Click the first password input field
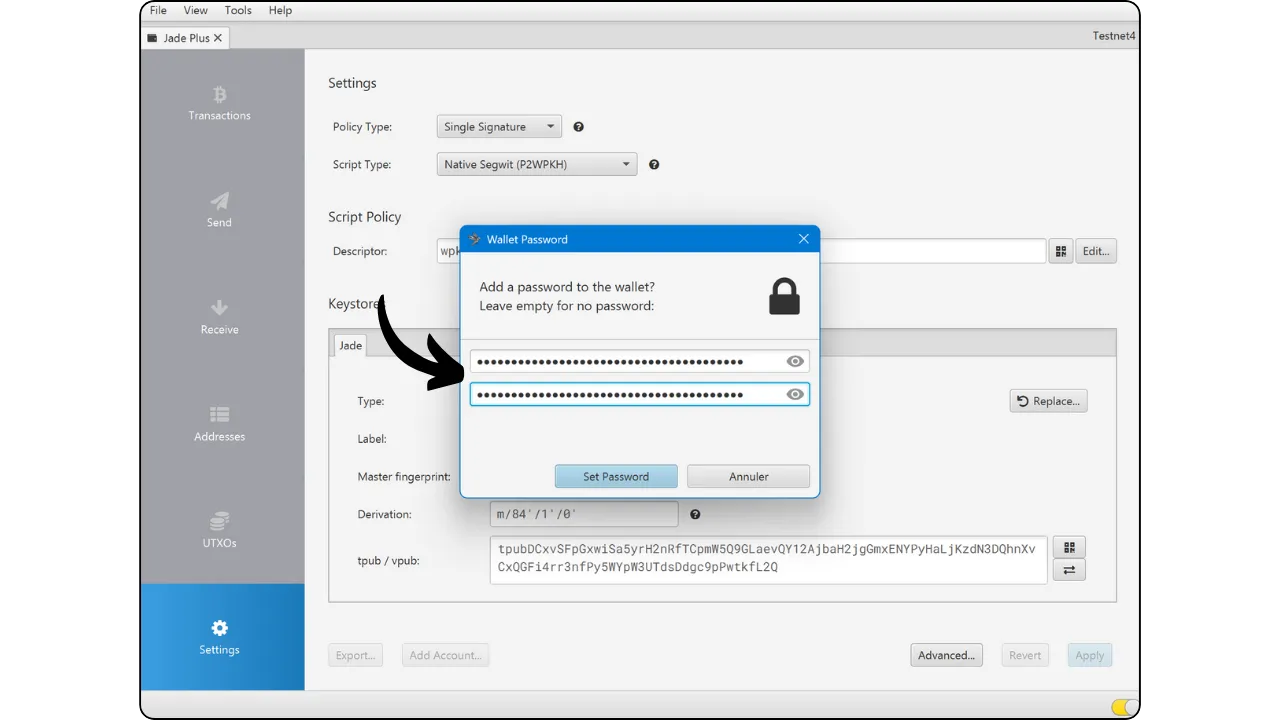1280x720 pixels. pos(625,362)
